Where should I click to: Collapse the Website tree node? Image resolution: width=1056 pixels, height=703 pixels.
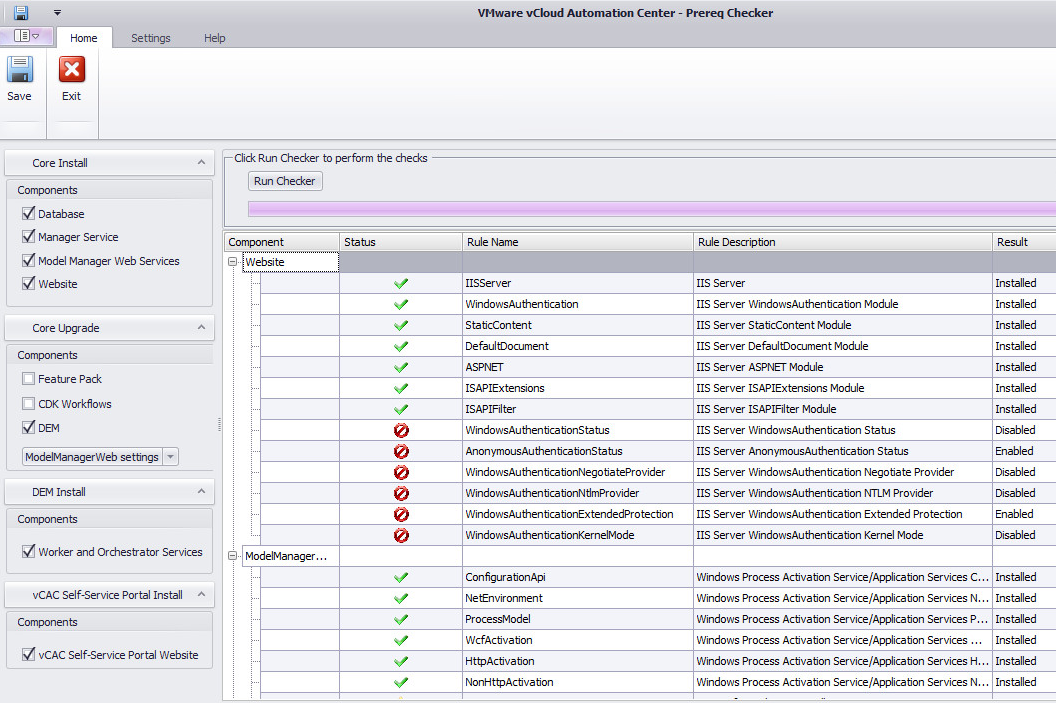[232, 262]
